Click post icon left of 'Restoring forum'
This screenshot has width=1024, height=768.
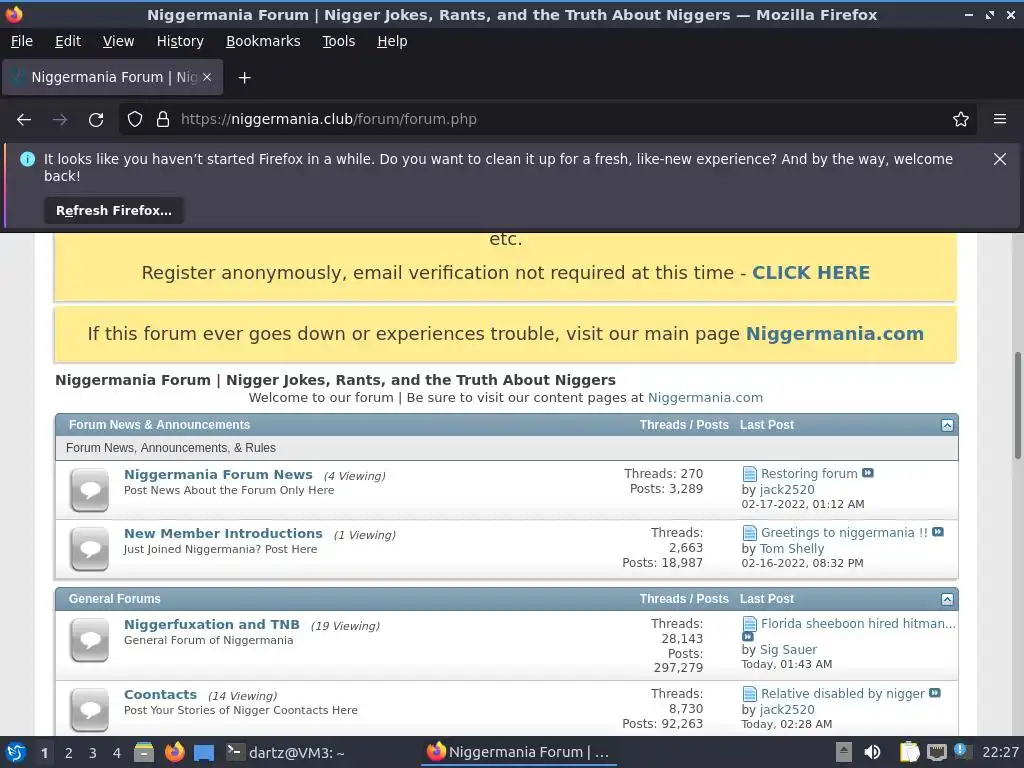pyautogui.click(x=750, y=474)
